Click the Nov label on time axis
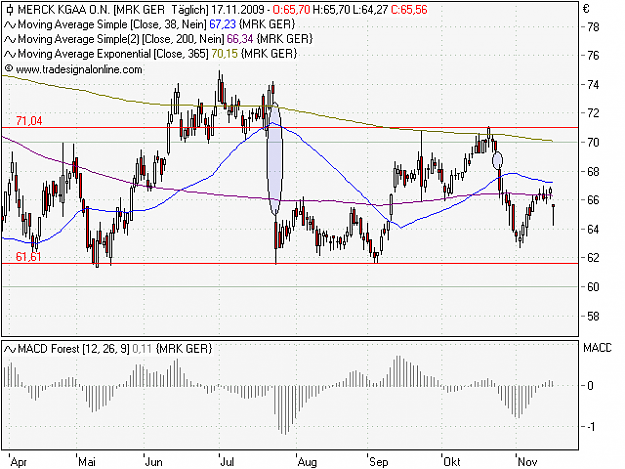 pos(527,462)
